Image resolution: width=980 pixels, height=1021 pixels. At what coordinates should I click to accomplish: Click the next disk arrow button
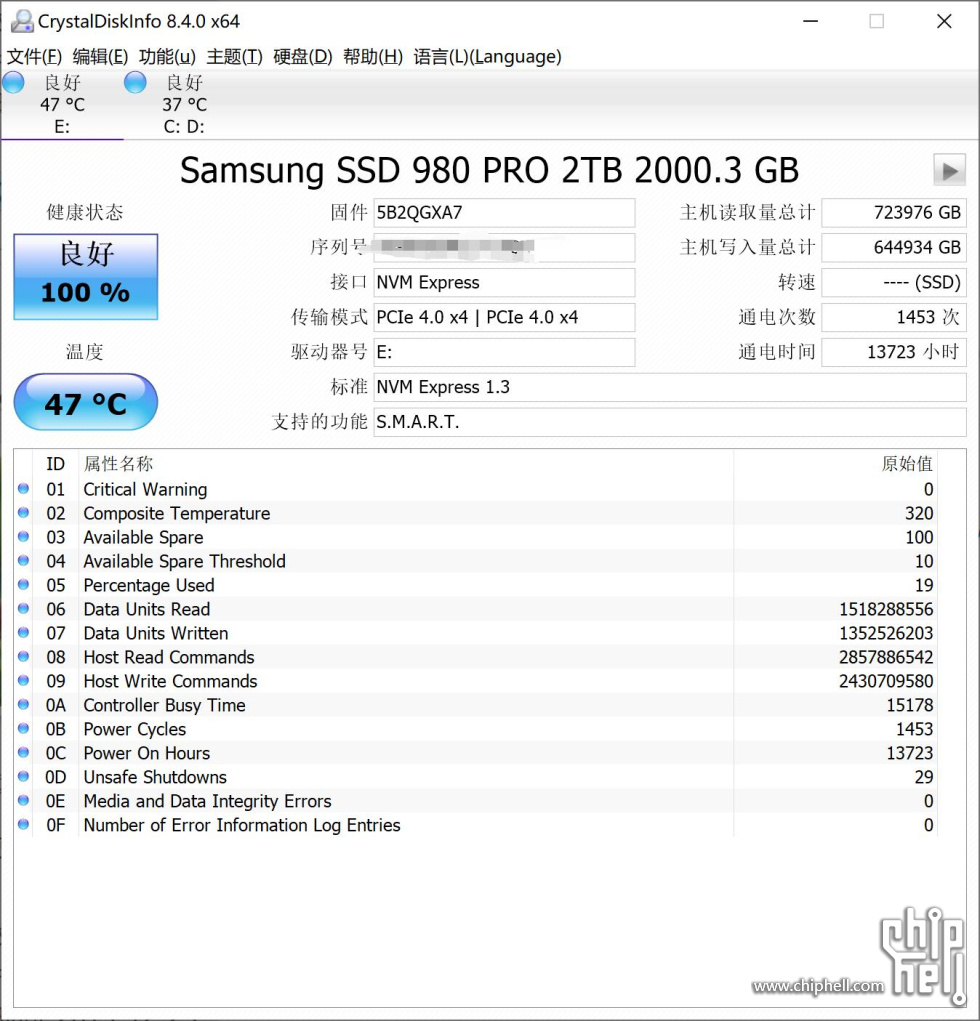[949, 171]
